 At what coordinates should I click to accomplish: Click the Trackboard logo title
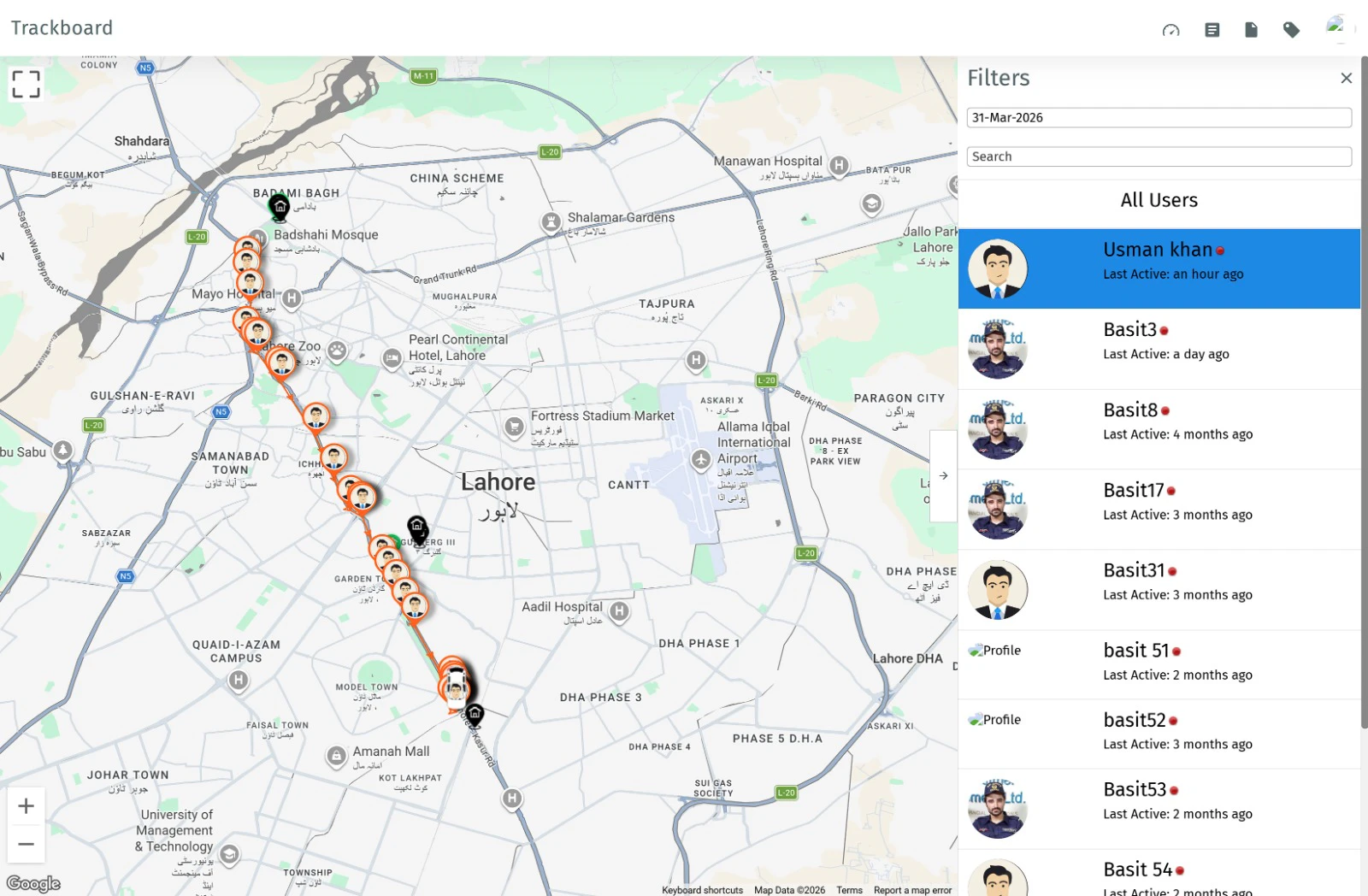[62, 28]
